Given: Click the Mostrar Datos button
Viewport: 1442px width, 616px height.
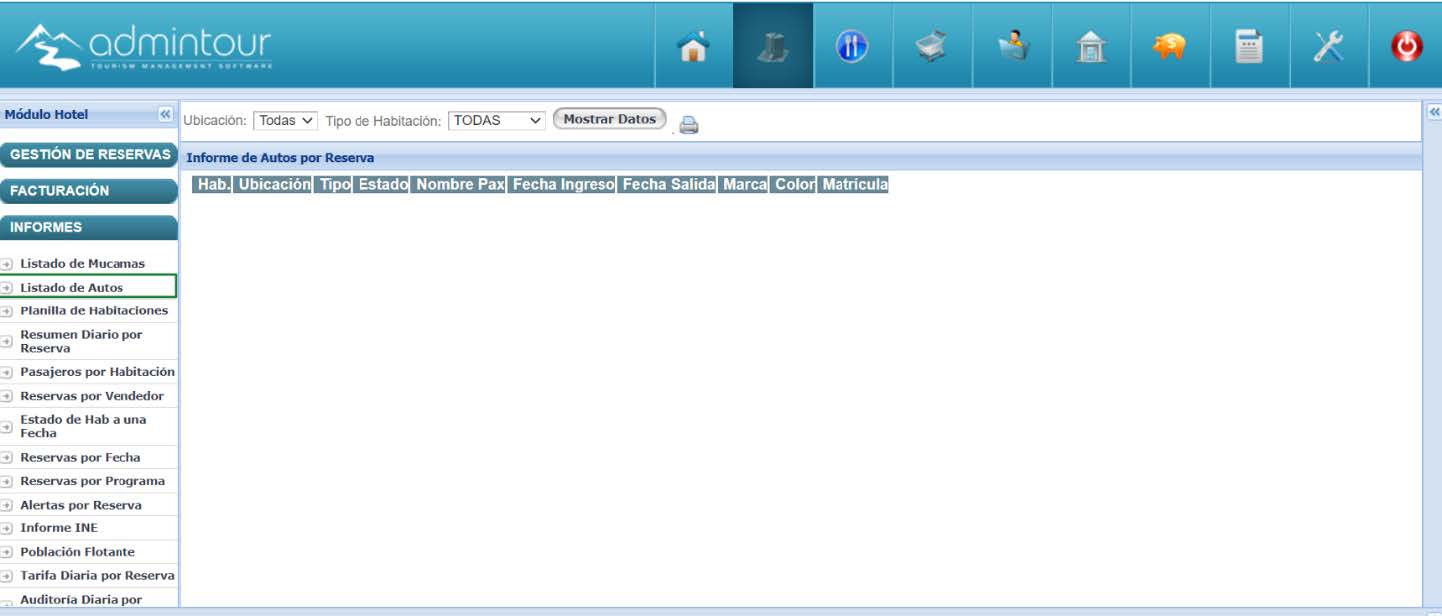Looking at the screenshot, I should 609,119.
